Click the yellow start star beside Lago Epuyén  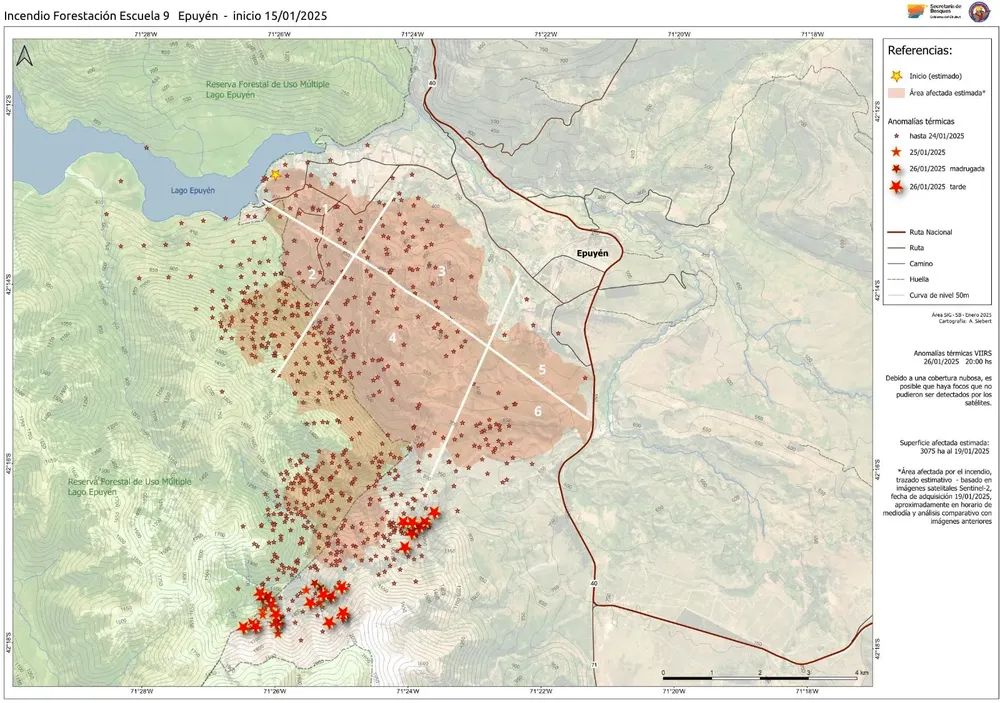[275, 175]
